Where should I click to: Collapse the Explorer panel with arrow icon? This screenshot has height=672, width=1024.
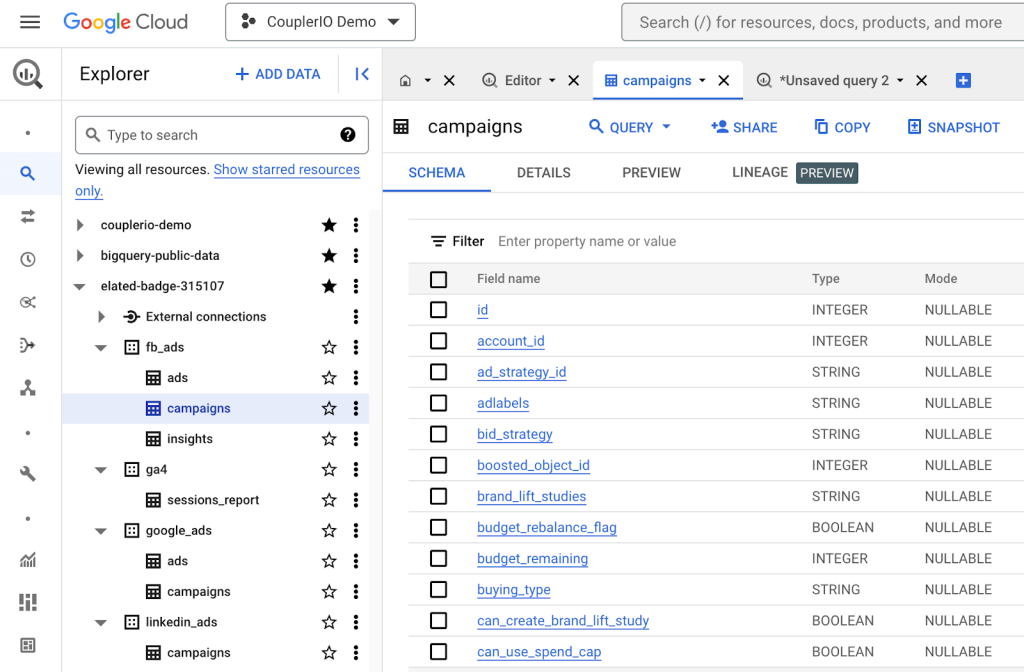[361, 74]
